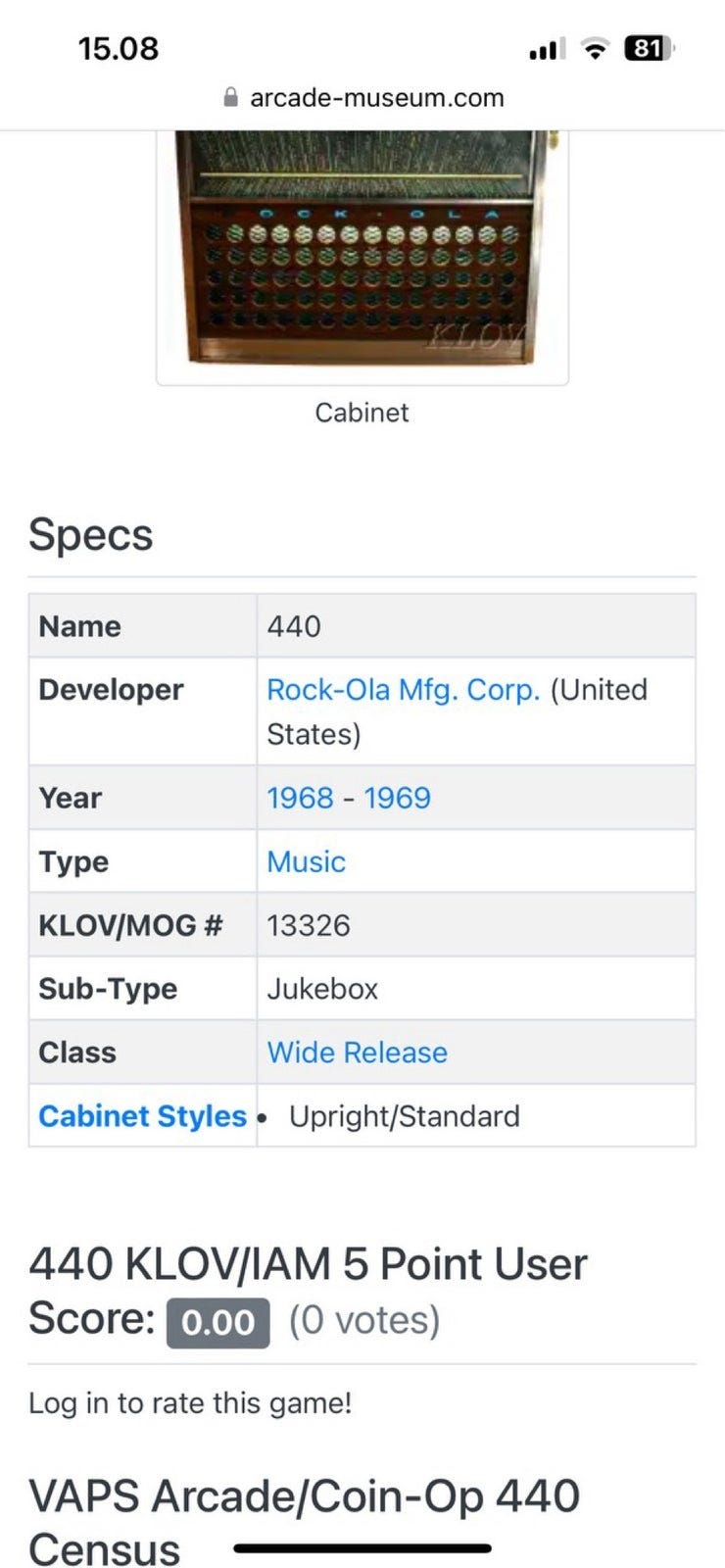Follow the 1969 year link
725x1568 pixels.
[397, 798]
